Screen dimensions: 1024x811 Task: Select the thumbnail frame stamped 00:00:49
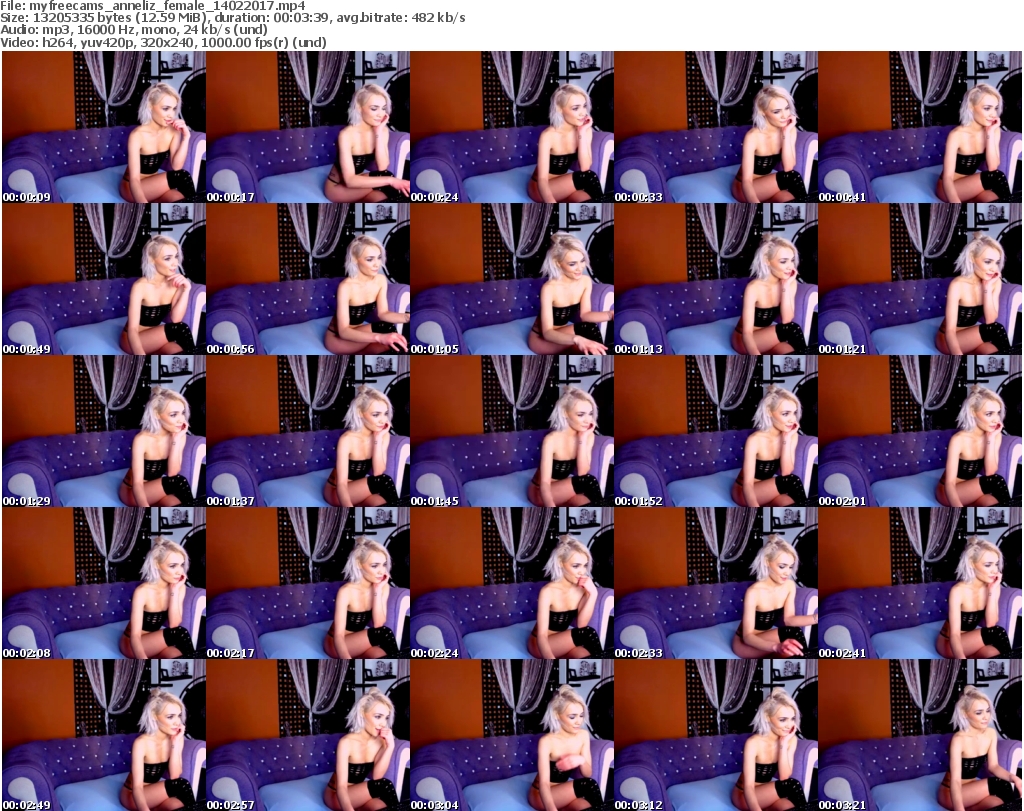tap(104, 279)
